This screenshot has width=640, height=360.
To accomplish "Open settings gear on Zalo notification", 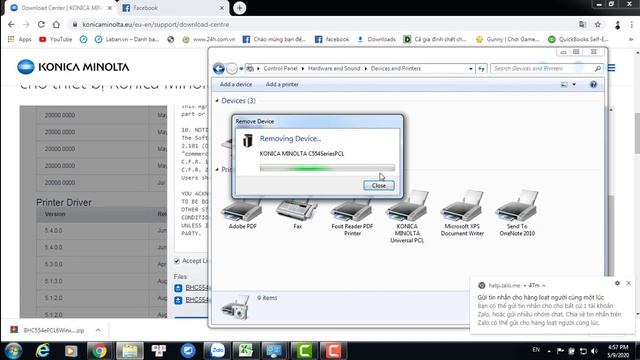I will [x=617, y=283].
